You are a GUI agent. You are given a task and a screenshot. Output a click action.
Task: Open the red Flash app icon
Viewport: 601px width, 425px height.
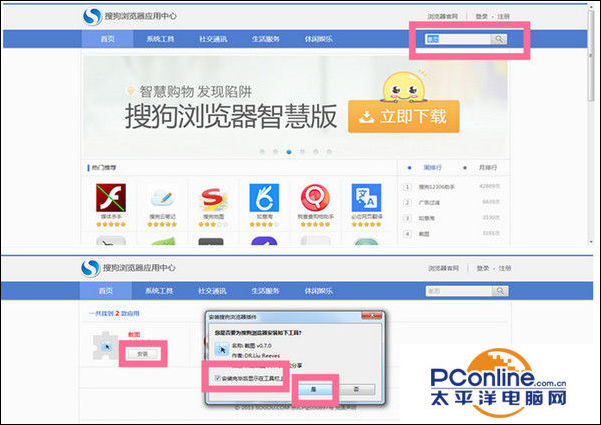pos(111,197)
